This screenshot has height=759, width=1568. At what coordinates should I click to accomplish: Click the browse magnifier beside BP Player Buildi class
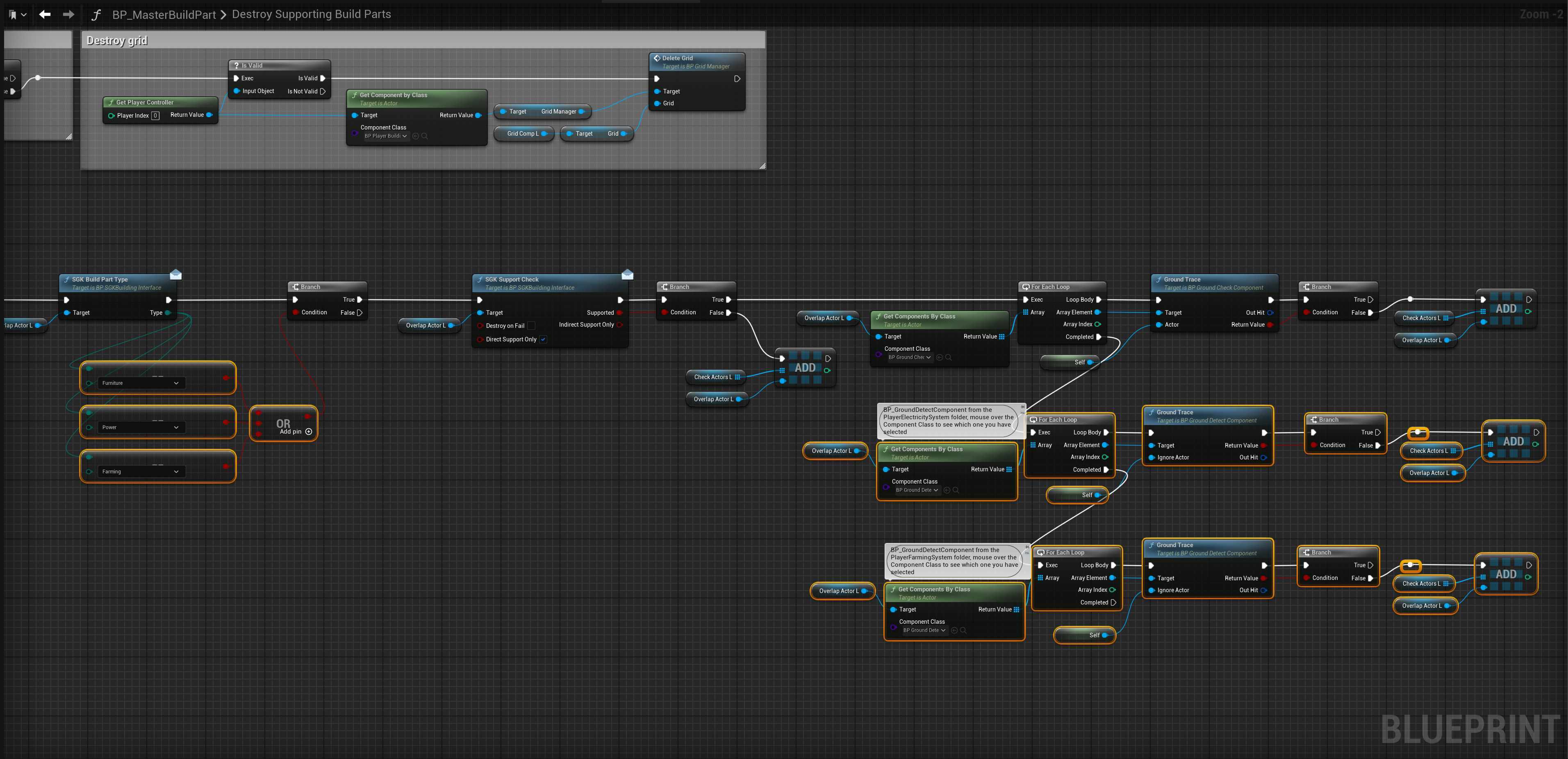(x=425, y=136)
